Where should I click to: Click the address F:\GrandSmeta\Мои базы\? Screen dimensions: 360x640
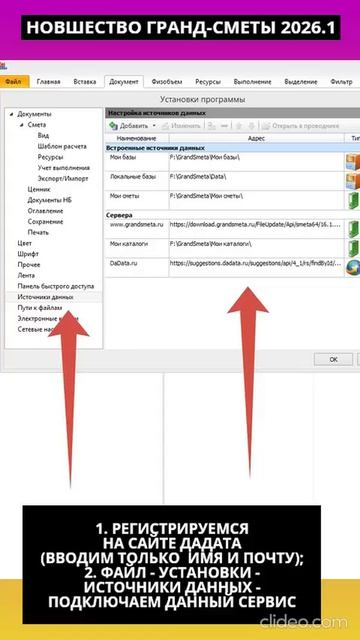[204, 157]
